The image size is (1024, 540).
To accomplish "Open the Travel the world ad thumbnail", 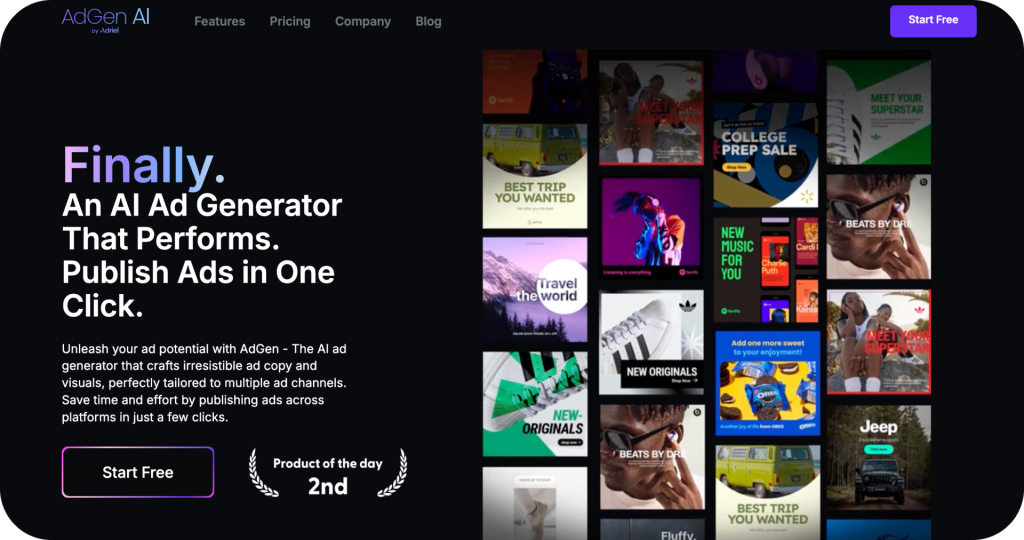I will pos(535,289).
